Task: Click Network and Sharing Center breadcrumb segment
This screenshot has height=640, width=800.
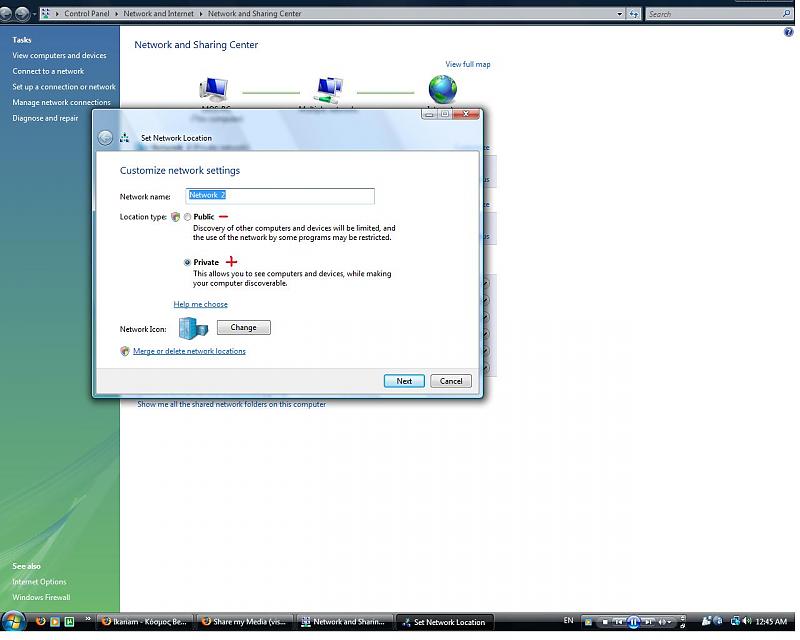Action: [x=254, y=14]
